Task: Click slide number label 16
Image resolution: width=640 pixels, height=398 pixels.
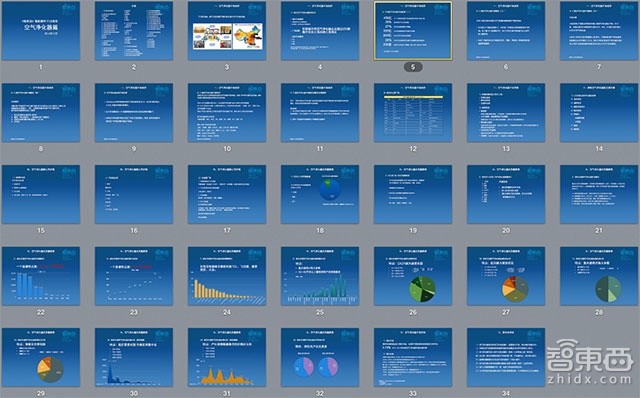Action: [134, 230]
